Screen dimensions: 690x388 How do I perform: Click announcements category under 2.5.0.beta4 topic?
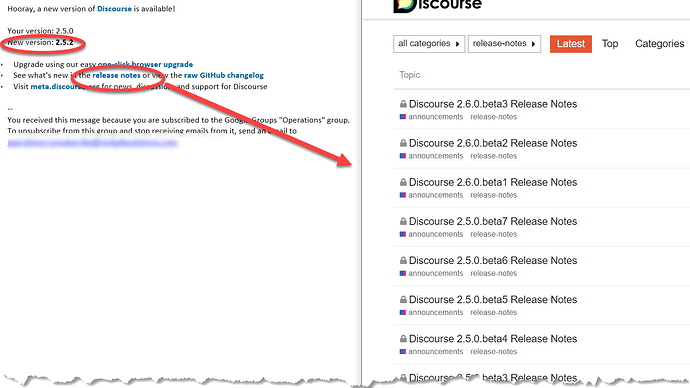[x=436, y=352]
